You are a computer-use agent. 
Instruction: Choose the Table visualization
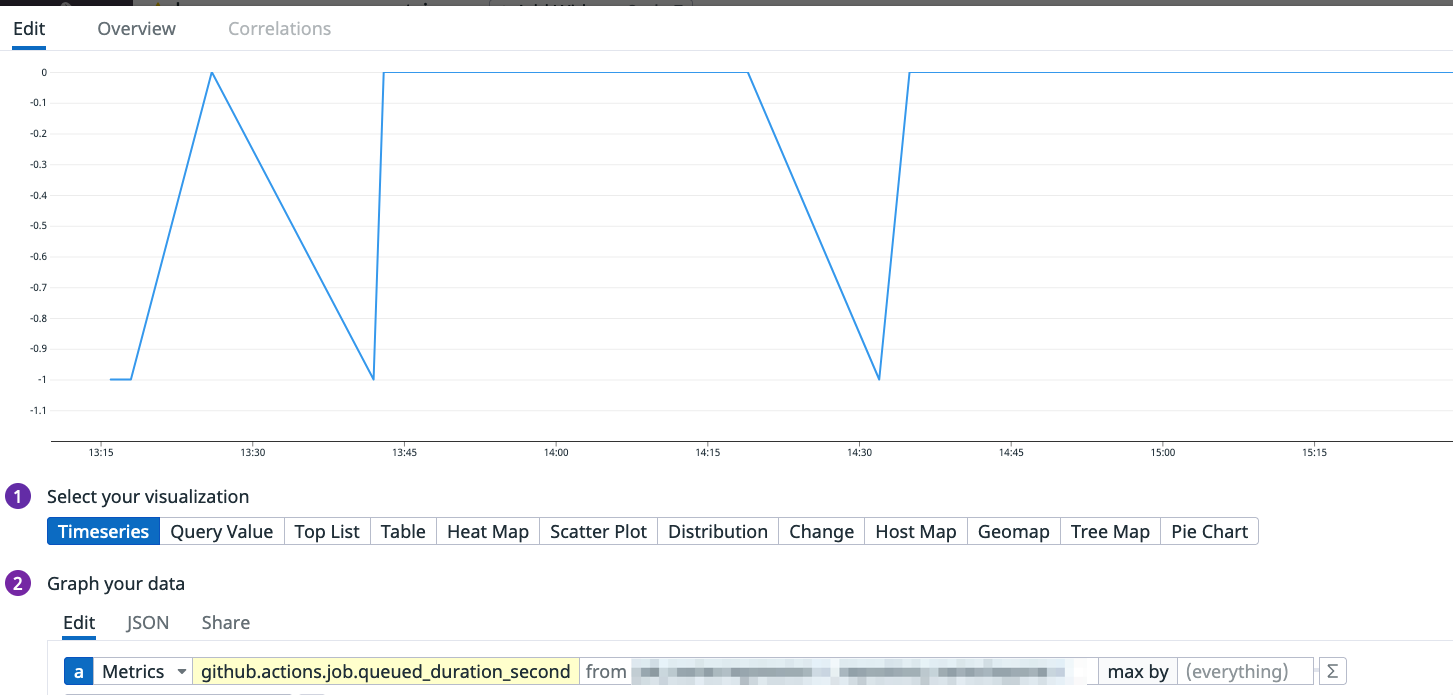(403, 531)
